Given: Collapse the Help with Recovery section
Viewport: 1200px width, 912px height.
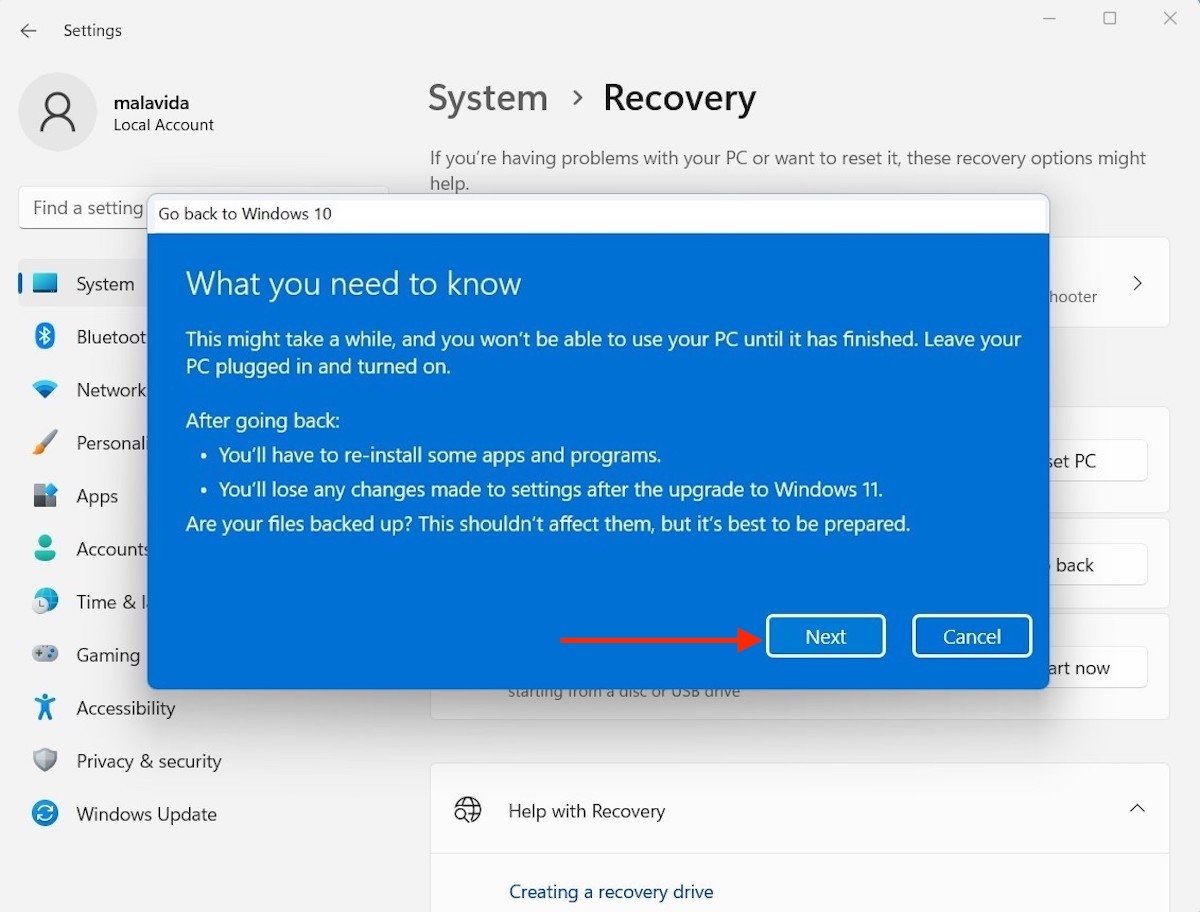Looking at the screenshot, I should [x=1137, y=808].
